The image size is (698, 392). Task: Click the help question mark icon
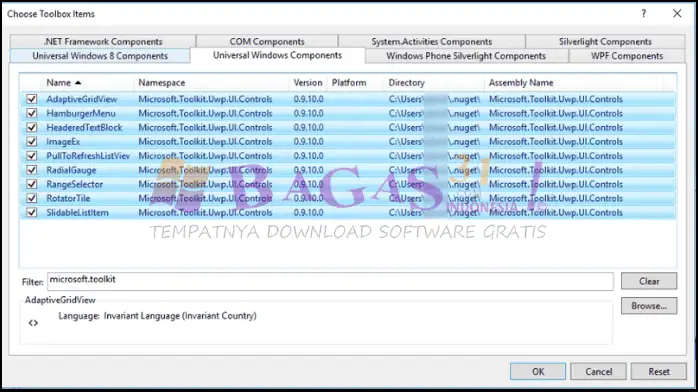[x=643, y=13]
